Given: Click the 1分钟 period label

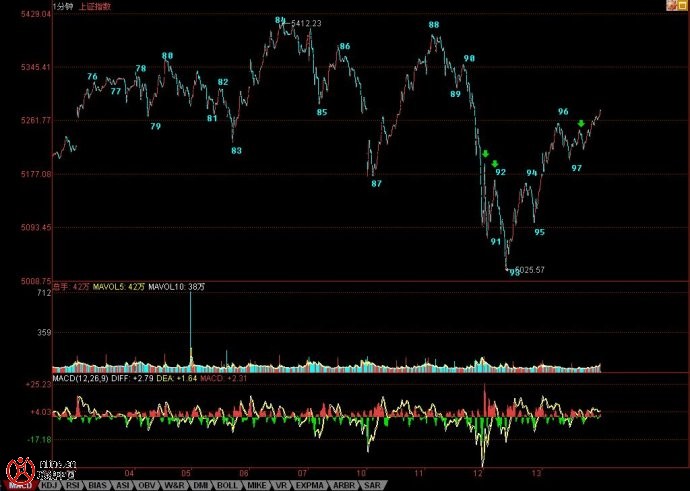Looking at the screenshot, I should click(x=64, y=5).
